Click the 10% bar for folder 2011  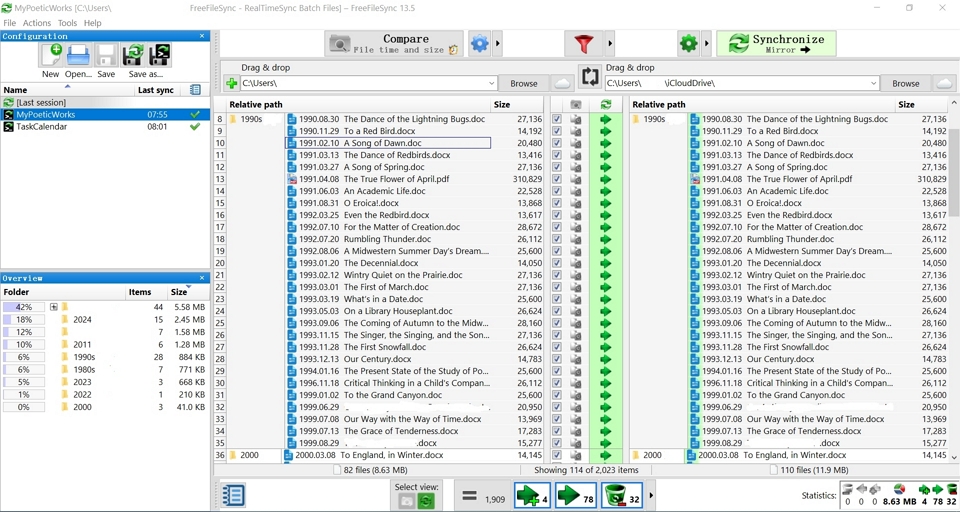pyautogui.click(x=24, y=345)
